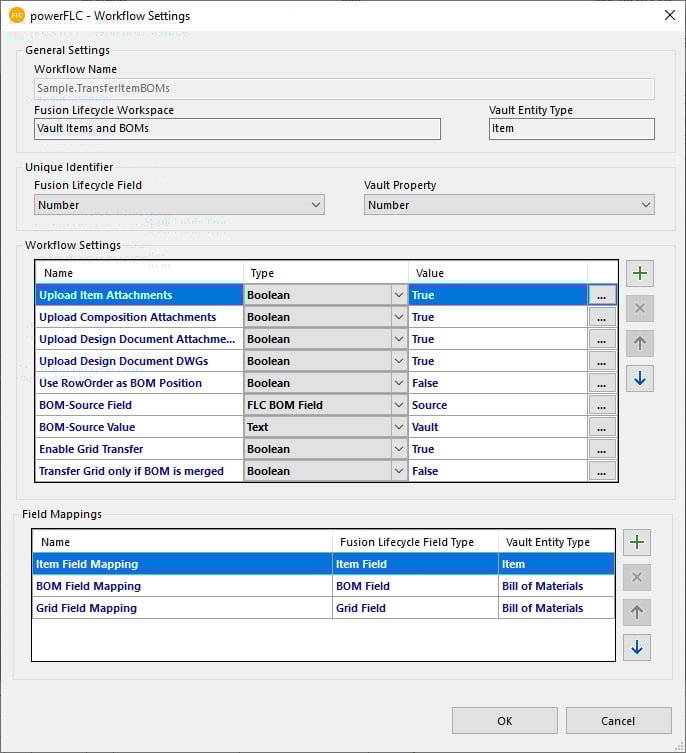Open type dropdown for Transfer Grid only if BOM is merged
The width and height of the screenshot is (686, 753).
tap(399, 472)
